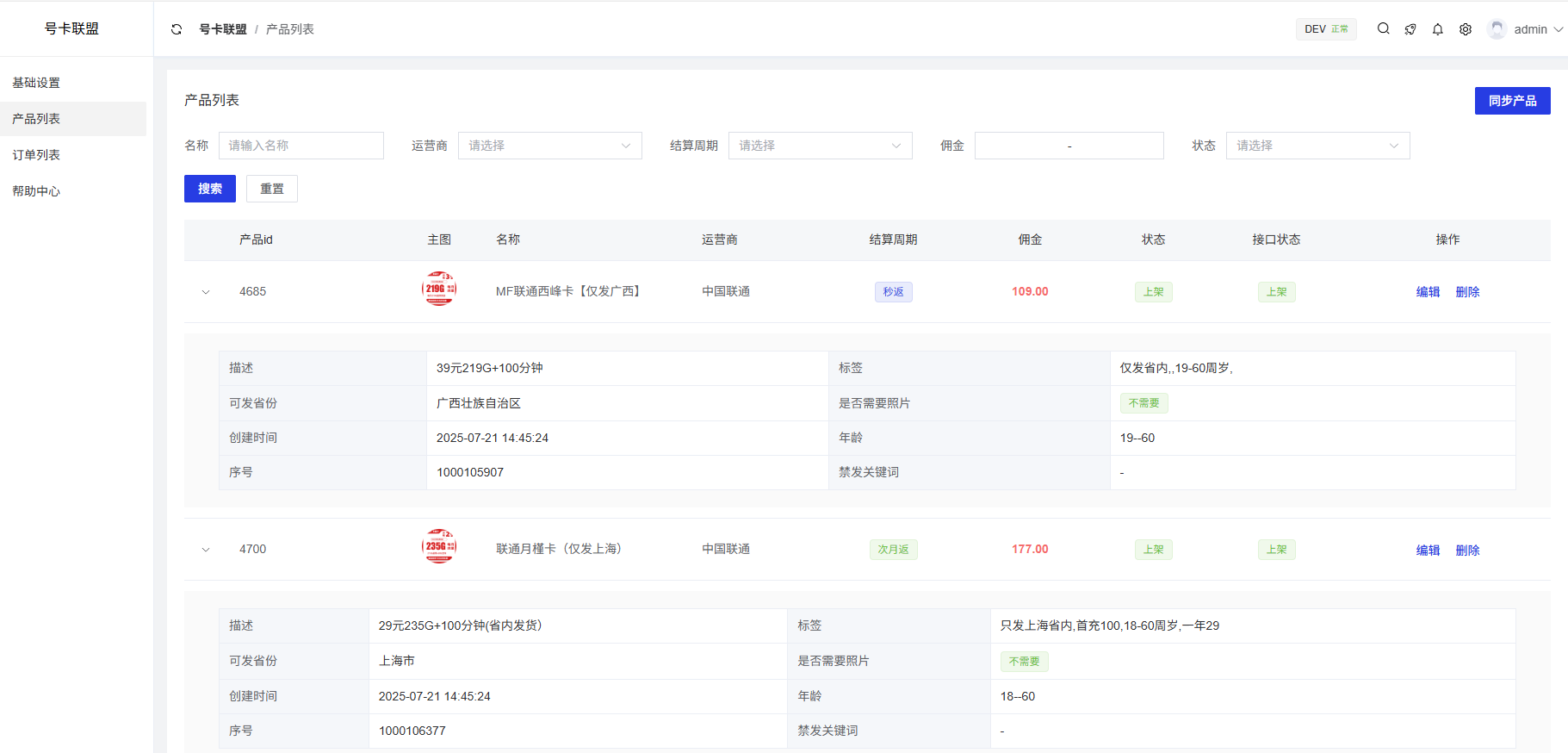Collapse the row for product 4700
The height and width of the screenshot is (753, 1568).
click(x=206, y=550)
